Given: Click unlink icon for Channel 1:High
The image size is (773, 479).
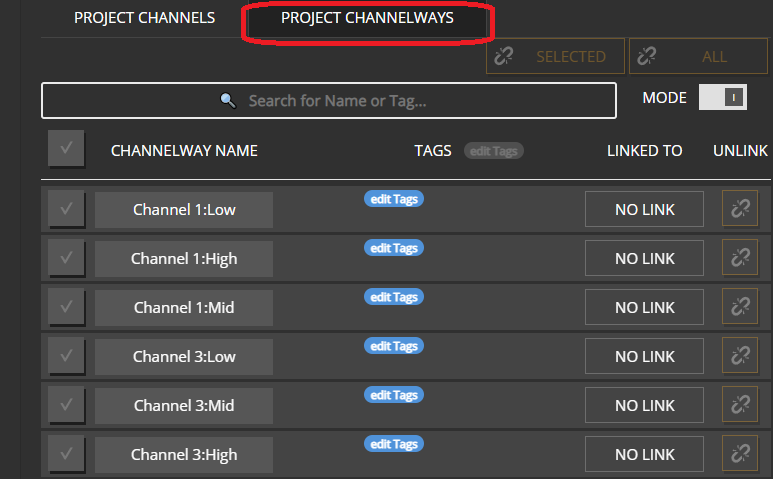Looking at the screenshot, I should [740, 259].
